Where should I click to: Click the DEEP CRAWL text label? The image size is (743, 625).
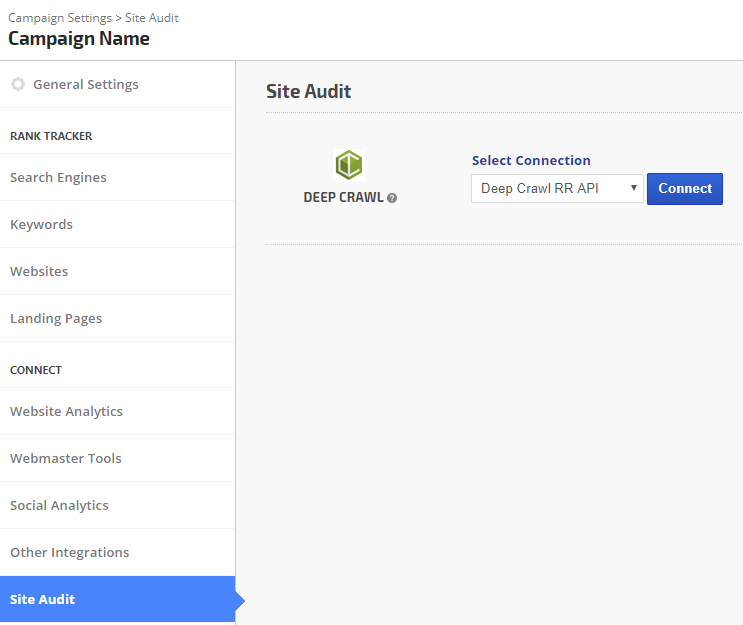coord(343,198)
